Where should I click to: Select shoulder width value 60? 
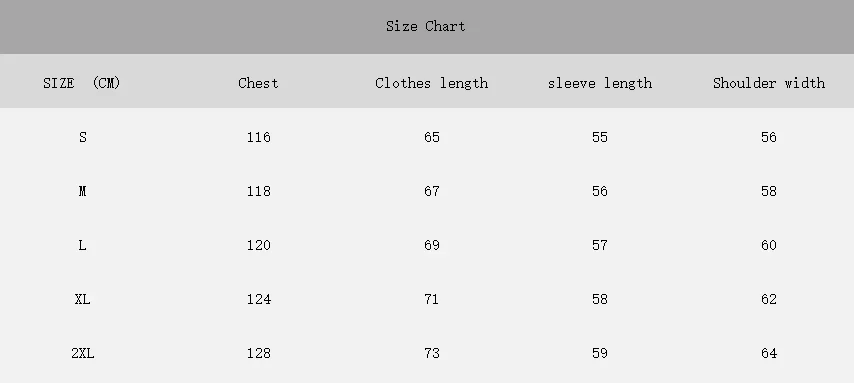(768, 245)
